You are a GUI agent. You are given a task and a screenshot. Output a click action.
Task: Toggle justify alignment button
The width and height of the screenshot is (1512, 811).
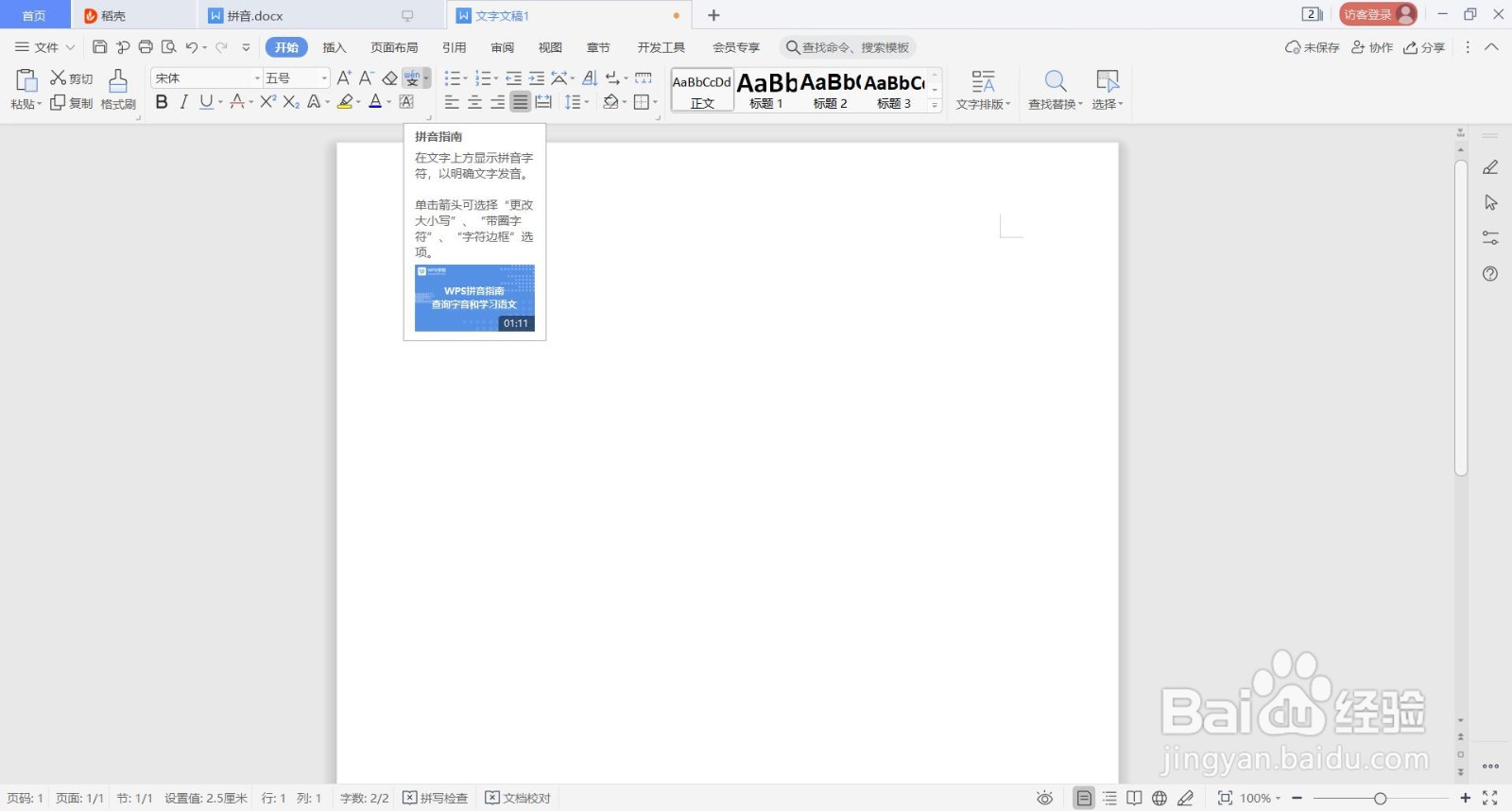coord(521,101)
